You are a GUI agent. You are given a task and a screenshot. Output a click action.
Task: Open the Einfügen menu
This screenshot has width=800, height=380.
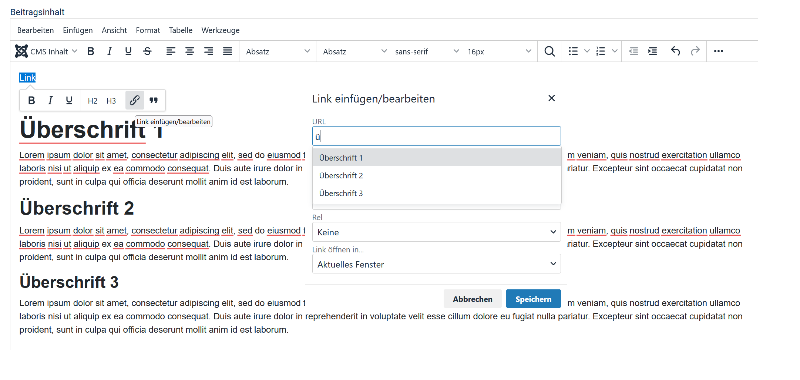tap(78, 31)
